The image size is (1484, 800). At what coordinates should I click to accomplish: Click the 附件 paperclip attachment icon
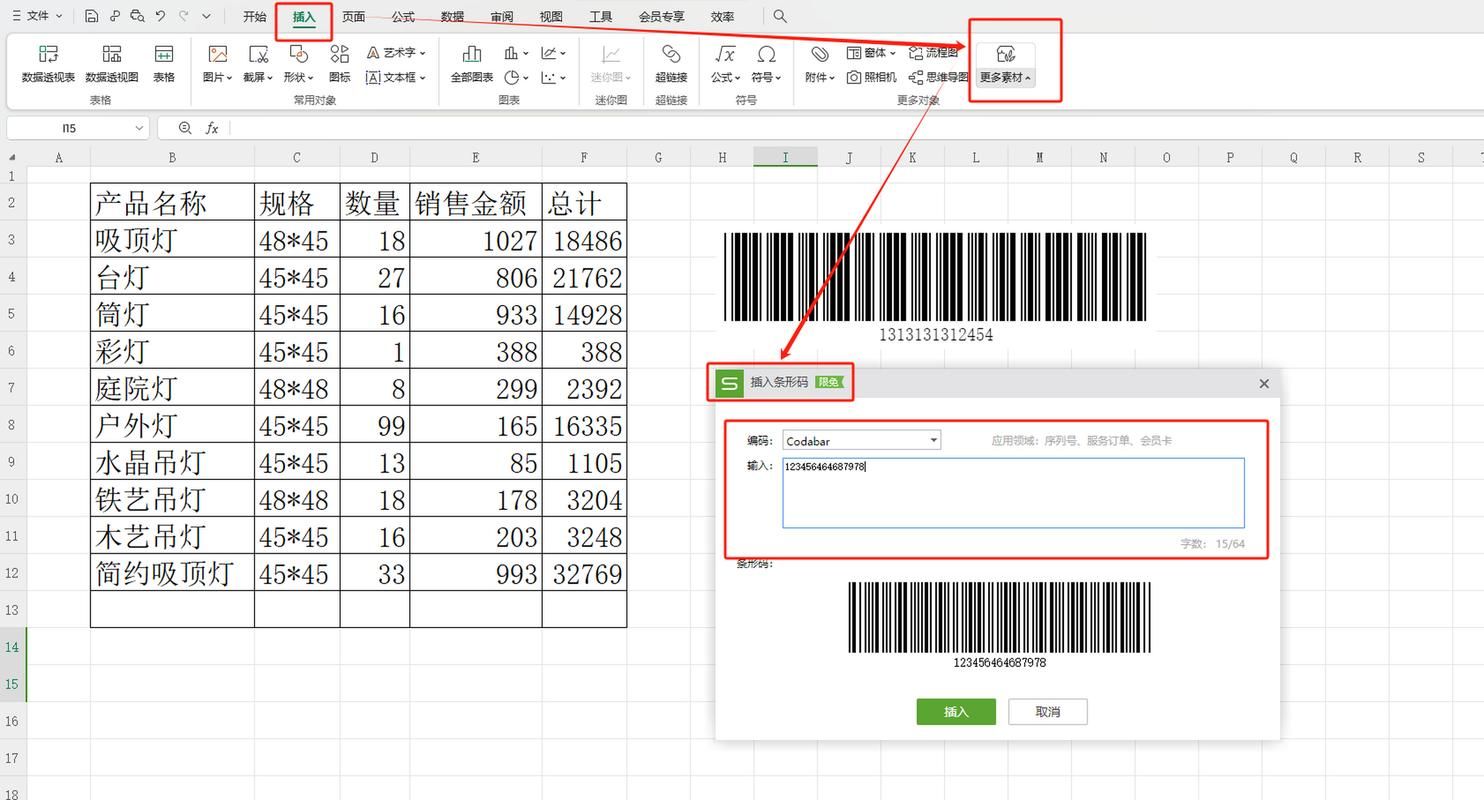(x=819, y=54)
